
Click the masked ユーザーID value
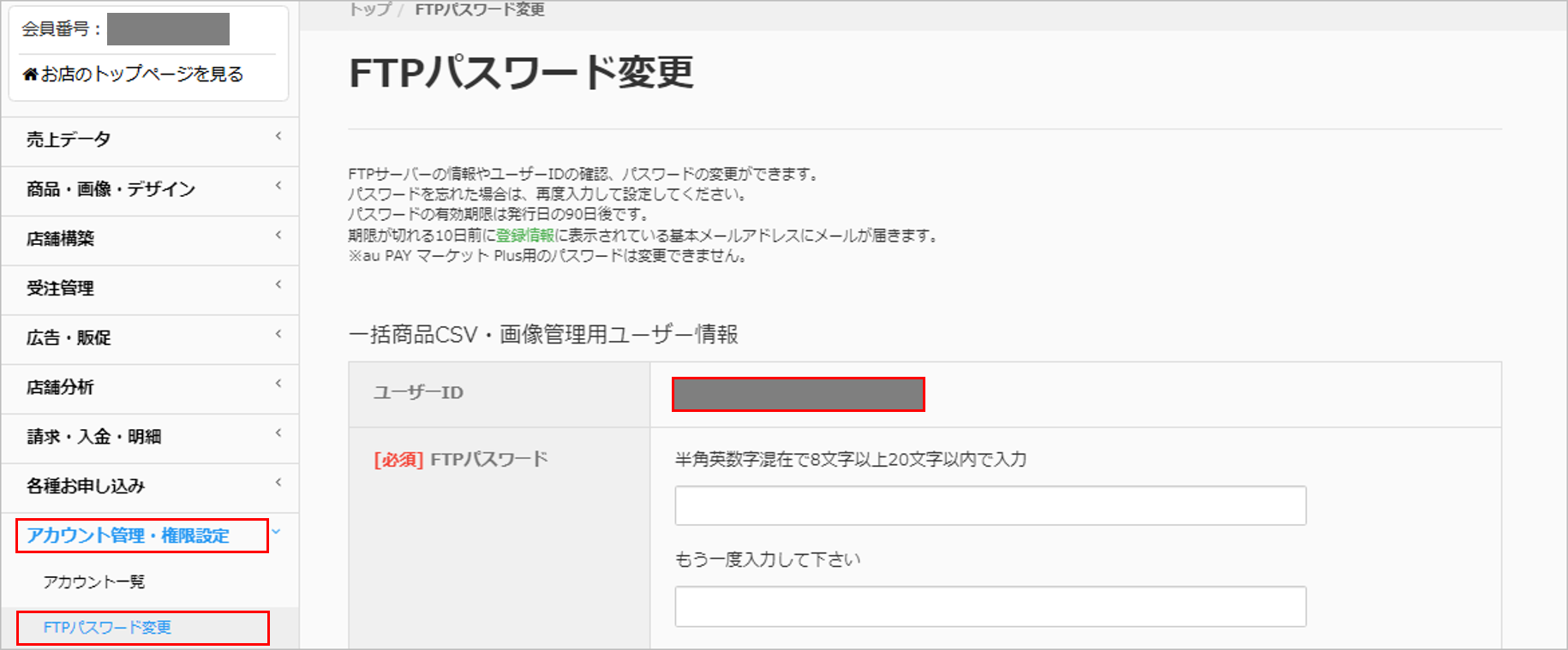click(x=799, y=395)
